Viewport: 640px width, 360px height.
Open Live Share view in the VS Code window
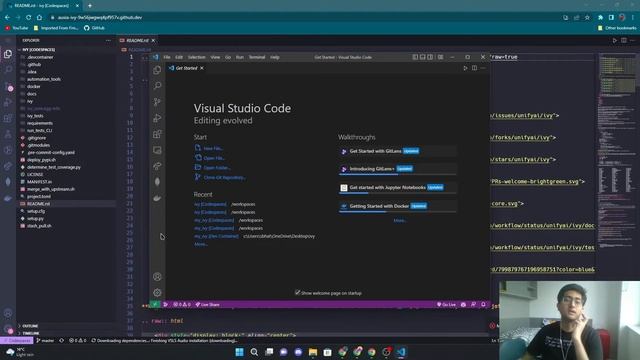point(157,166)
